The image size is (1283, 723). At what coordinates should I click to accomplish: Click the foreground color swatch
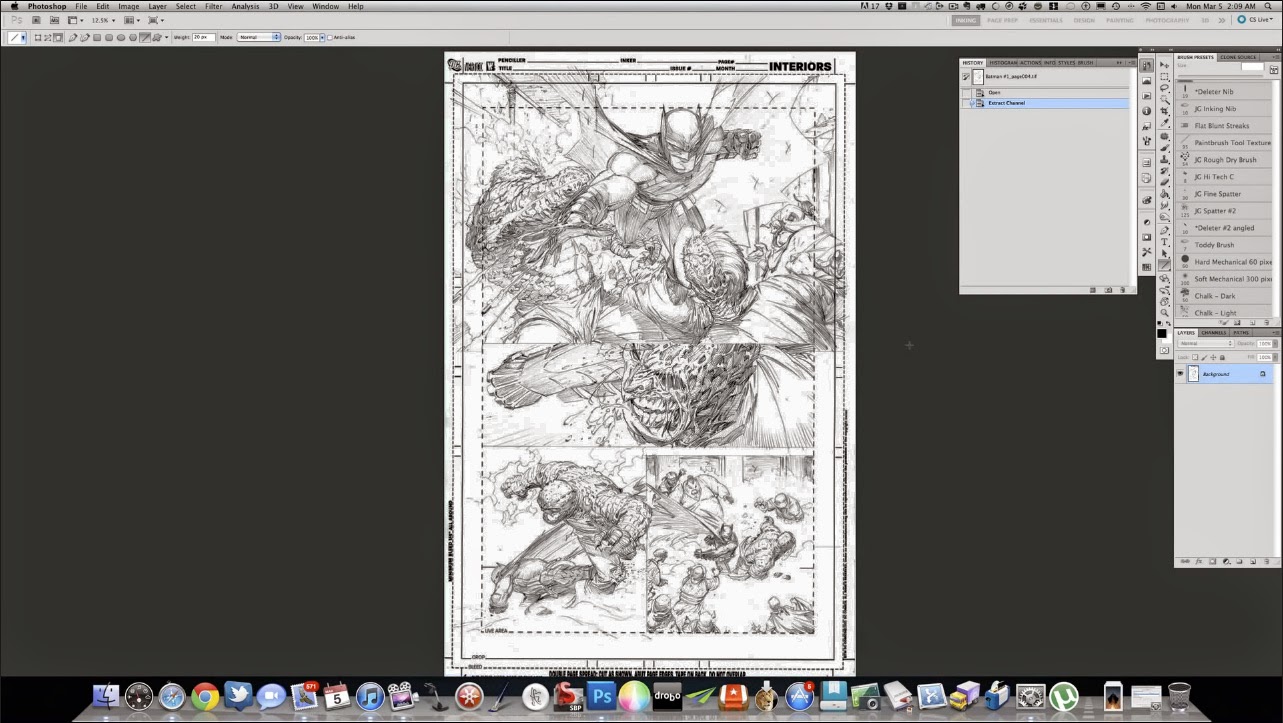pyautogui.click(x=1160, y=333)
